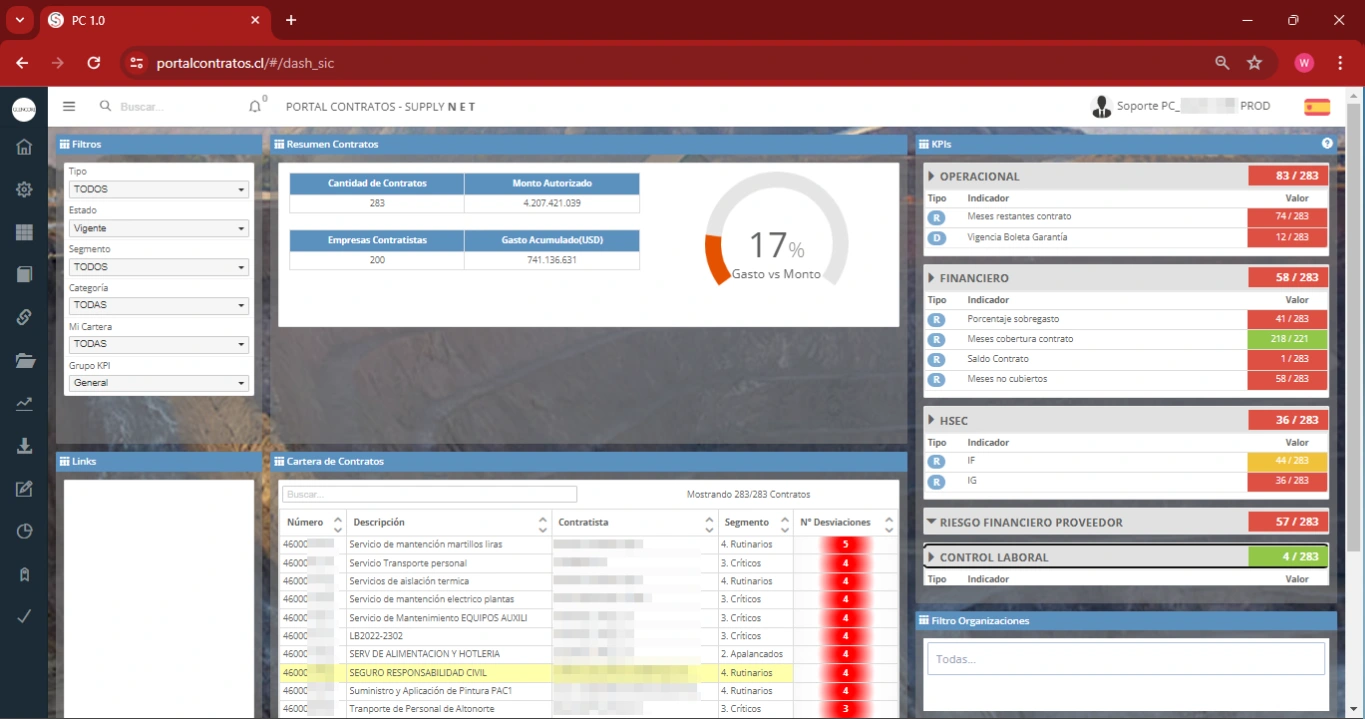This screenshot has height=719, width=1365.
Task: Click the KPIs help question mark icon
Action: click(1327, 144)
